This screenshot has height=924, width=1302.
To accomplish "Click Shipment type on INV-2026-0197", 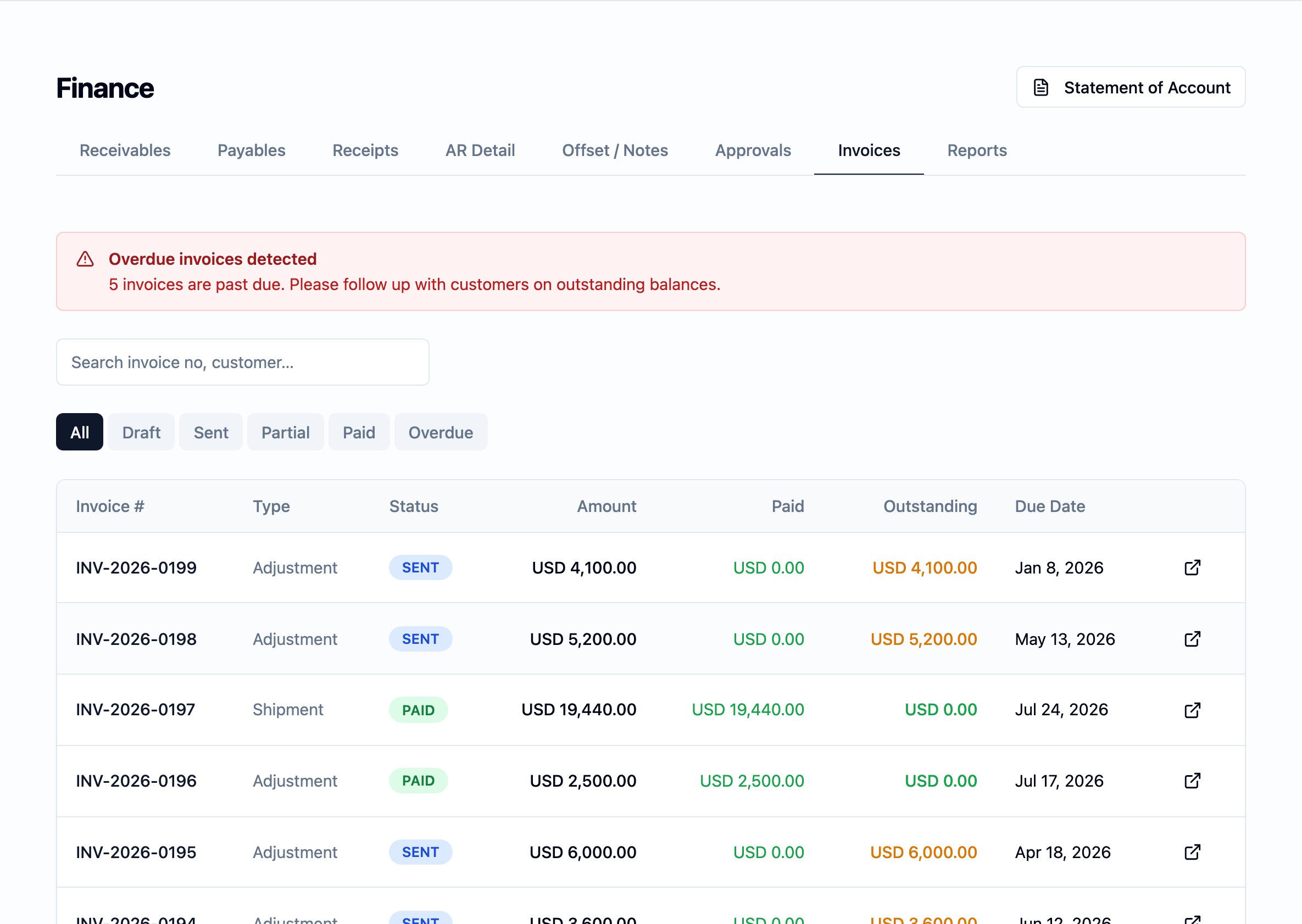I will pos(288,710).
